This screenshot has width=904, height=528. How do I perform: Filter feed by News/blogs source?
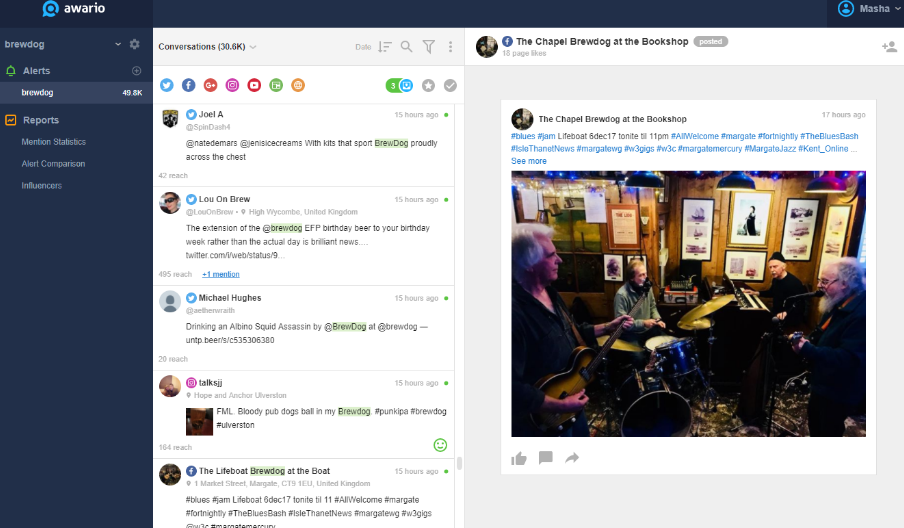point(276,85)
